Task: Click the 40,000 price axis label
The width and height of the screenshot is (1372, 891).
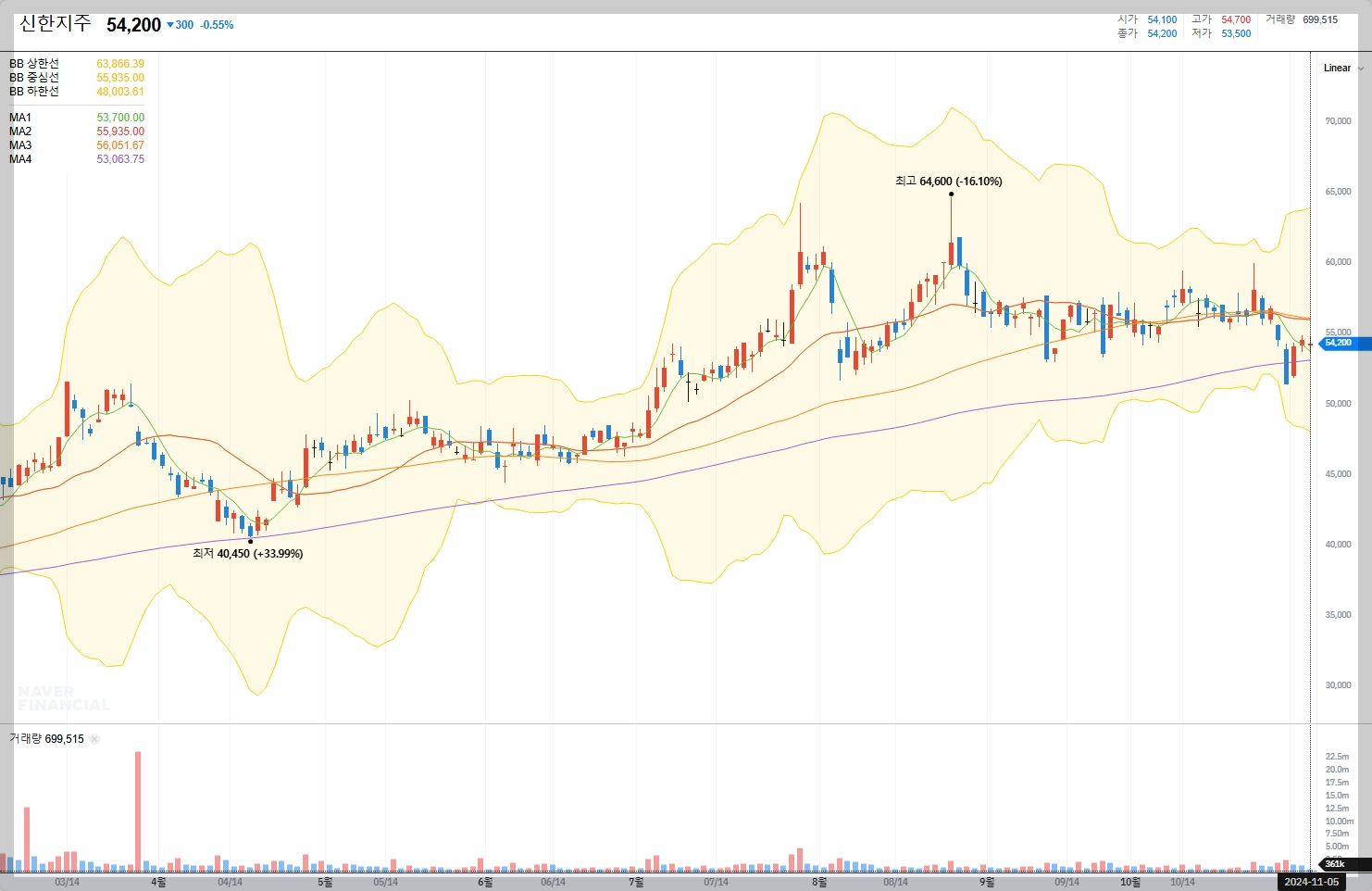Action: coord(1338,545)
